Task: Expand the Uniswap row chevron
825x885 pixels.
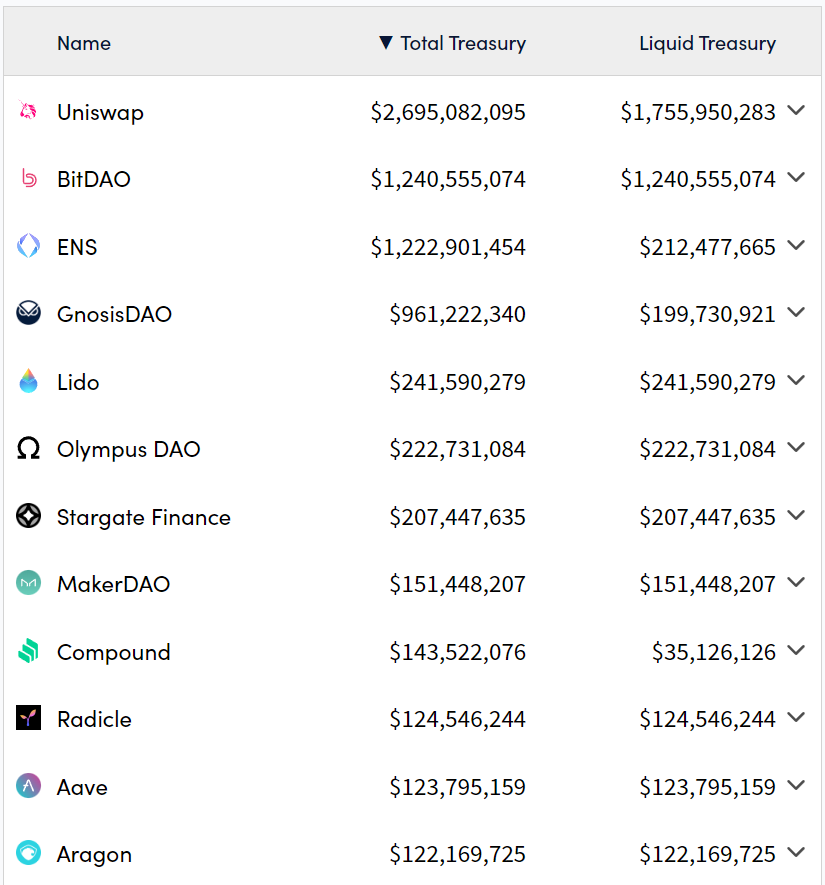Action: tap(796, 111)
